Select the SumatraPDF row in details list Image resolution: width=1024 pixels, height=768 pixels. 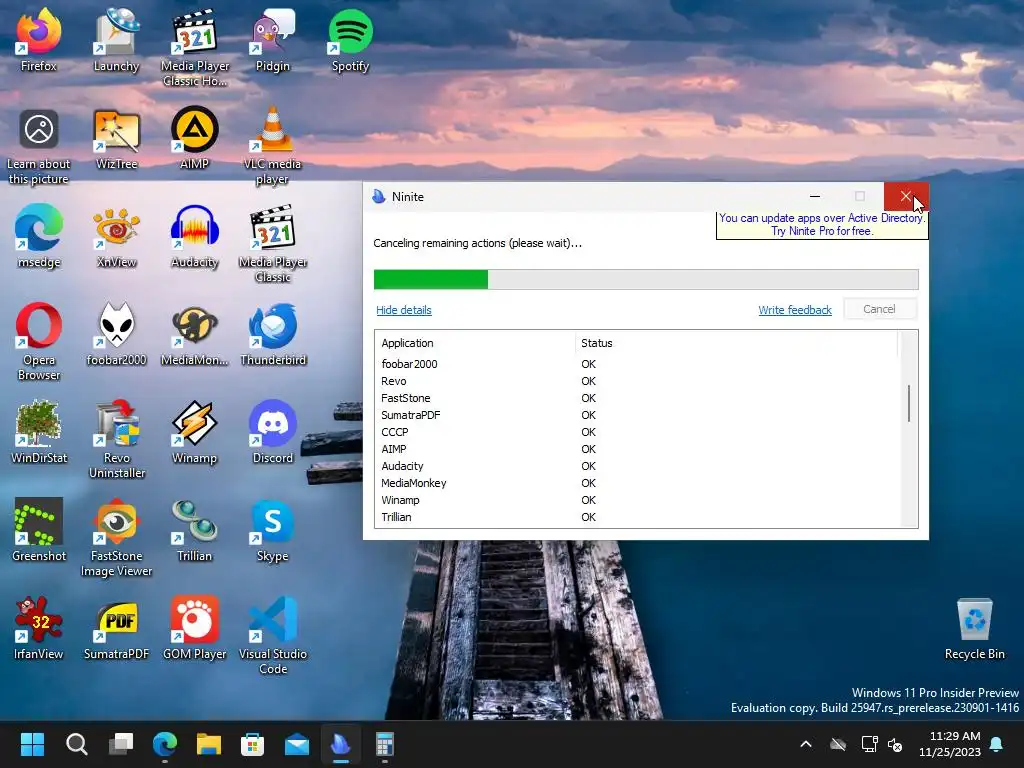637,415
